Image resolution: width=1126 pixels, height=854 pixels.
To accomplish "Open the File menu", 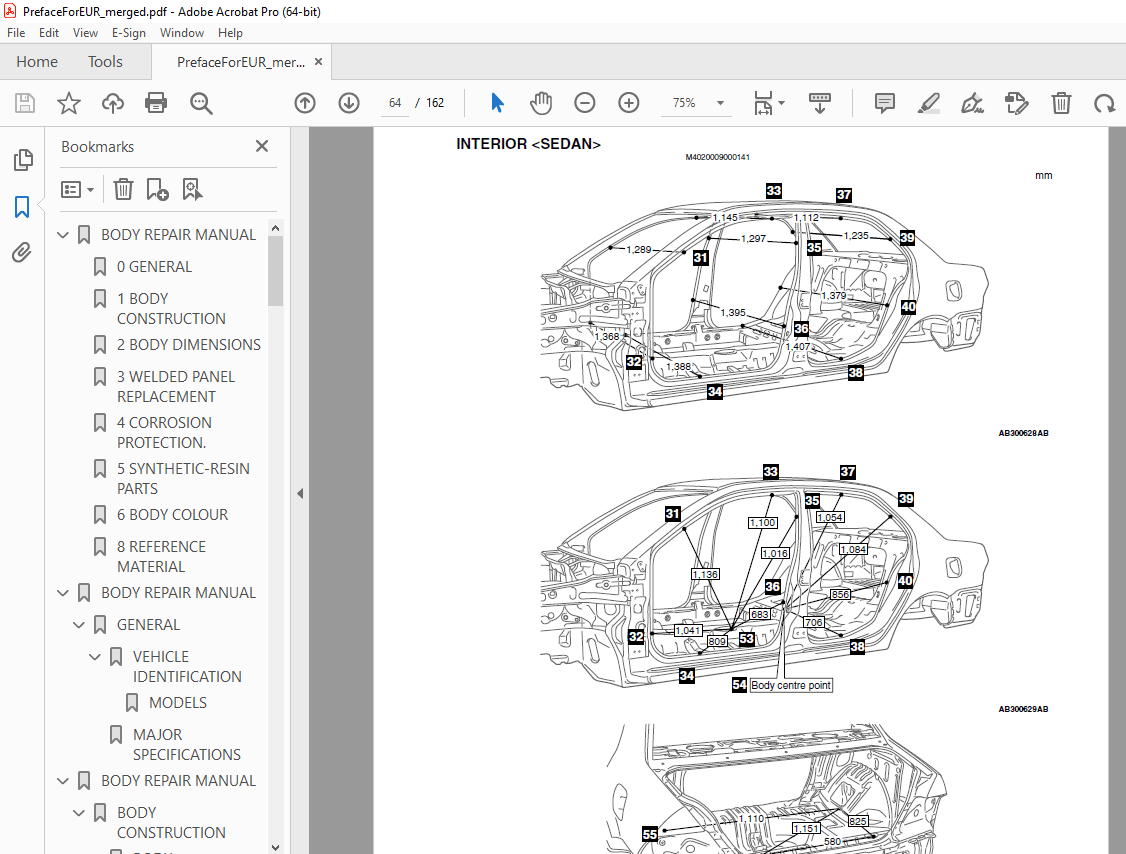I will pos(16,33).
